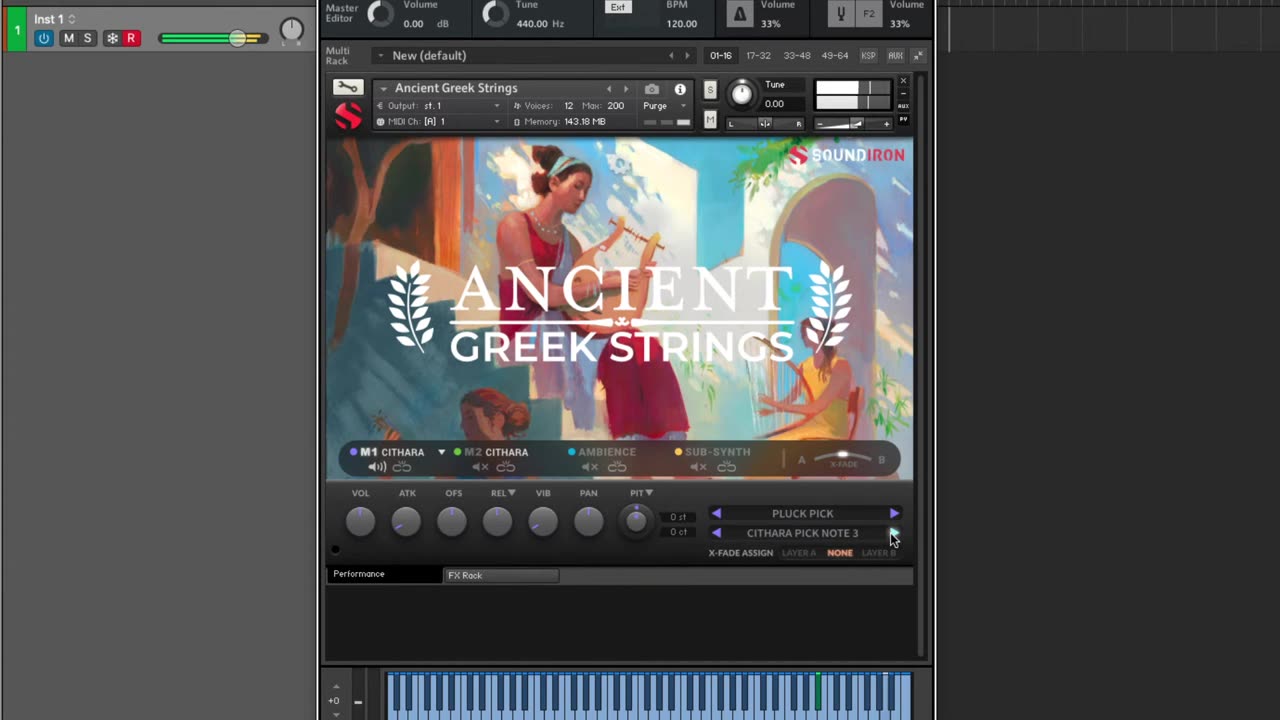This screenshot has height=720, width=1280.
Task: Select rack page 49-64
Action: tap(835, 56)
